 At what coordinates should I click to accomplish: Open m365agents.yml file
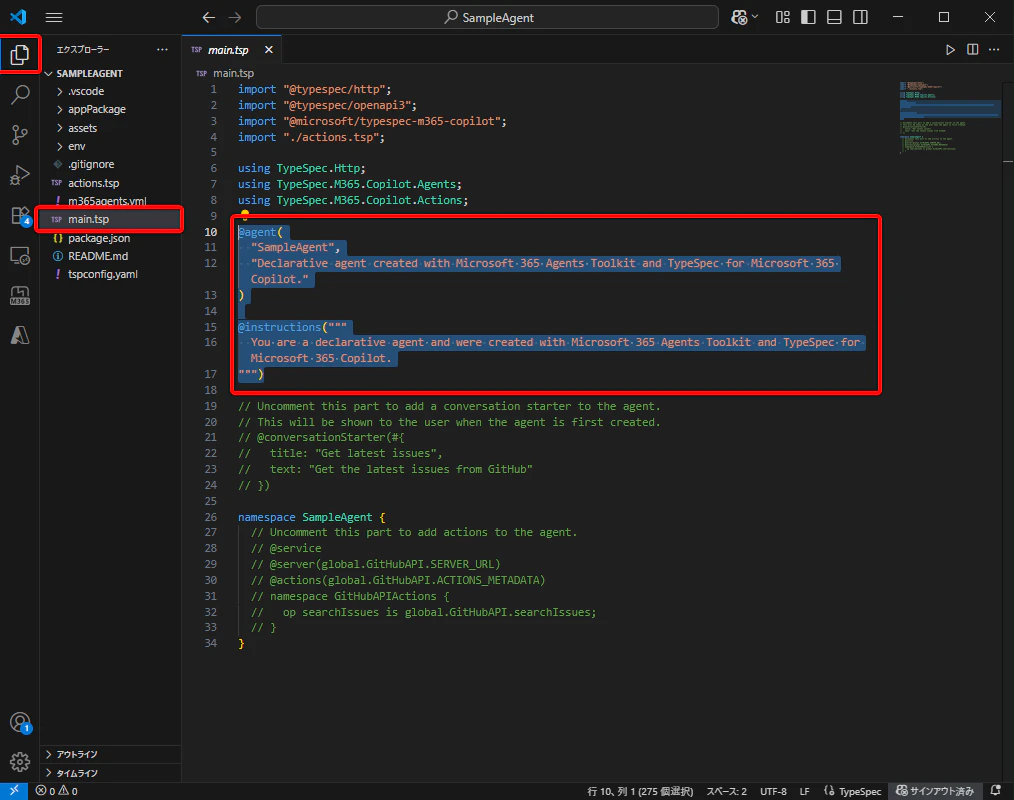click(111, 201)
